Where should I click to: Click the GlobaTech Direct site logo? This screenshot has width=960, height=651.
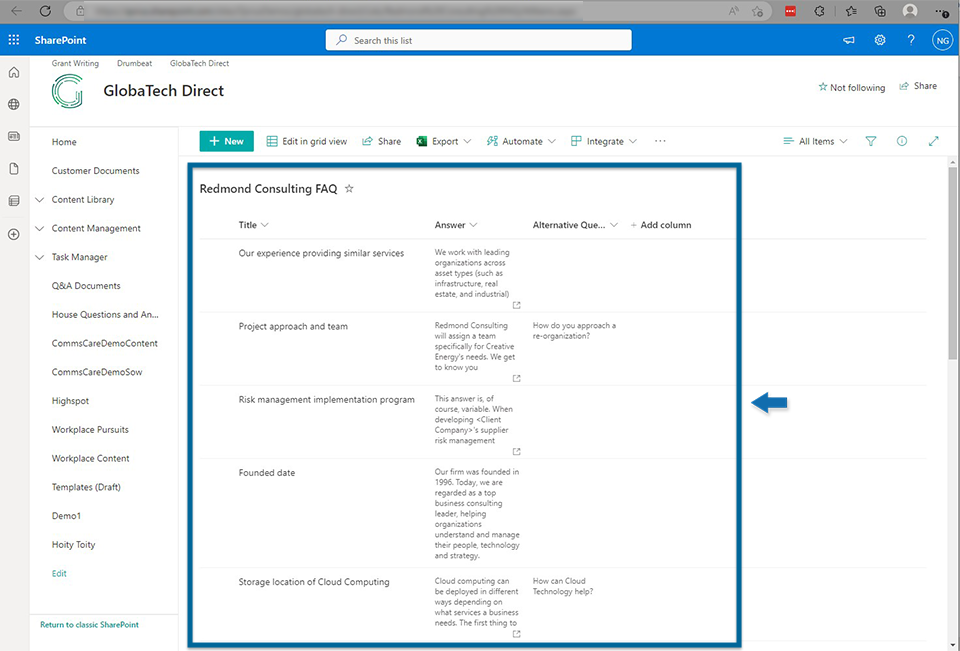pyautogui.click(x=68, y=91)
